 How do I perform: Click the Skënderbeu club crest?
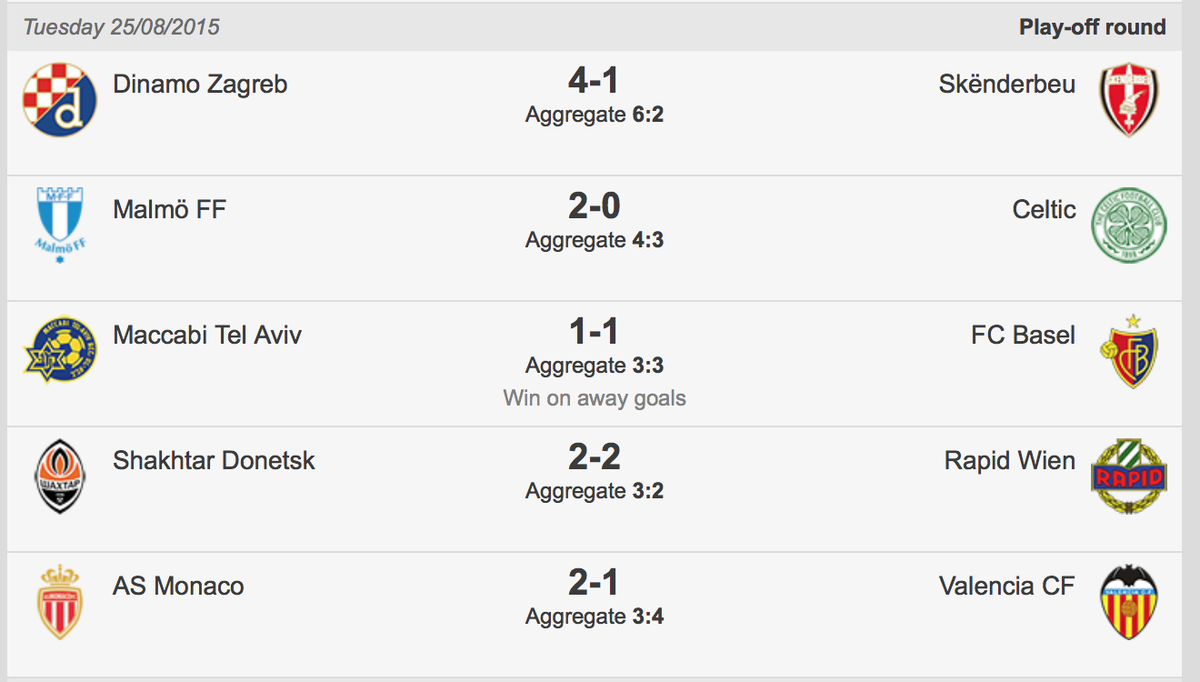pyautogui.click(x=1129, y=100)
